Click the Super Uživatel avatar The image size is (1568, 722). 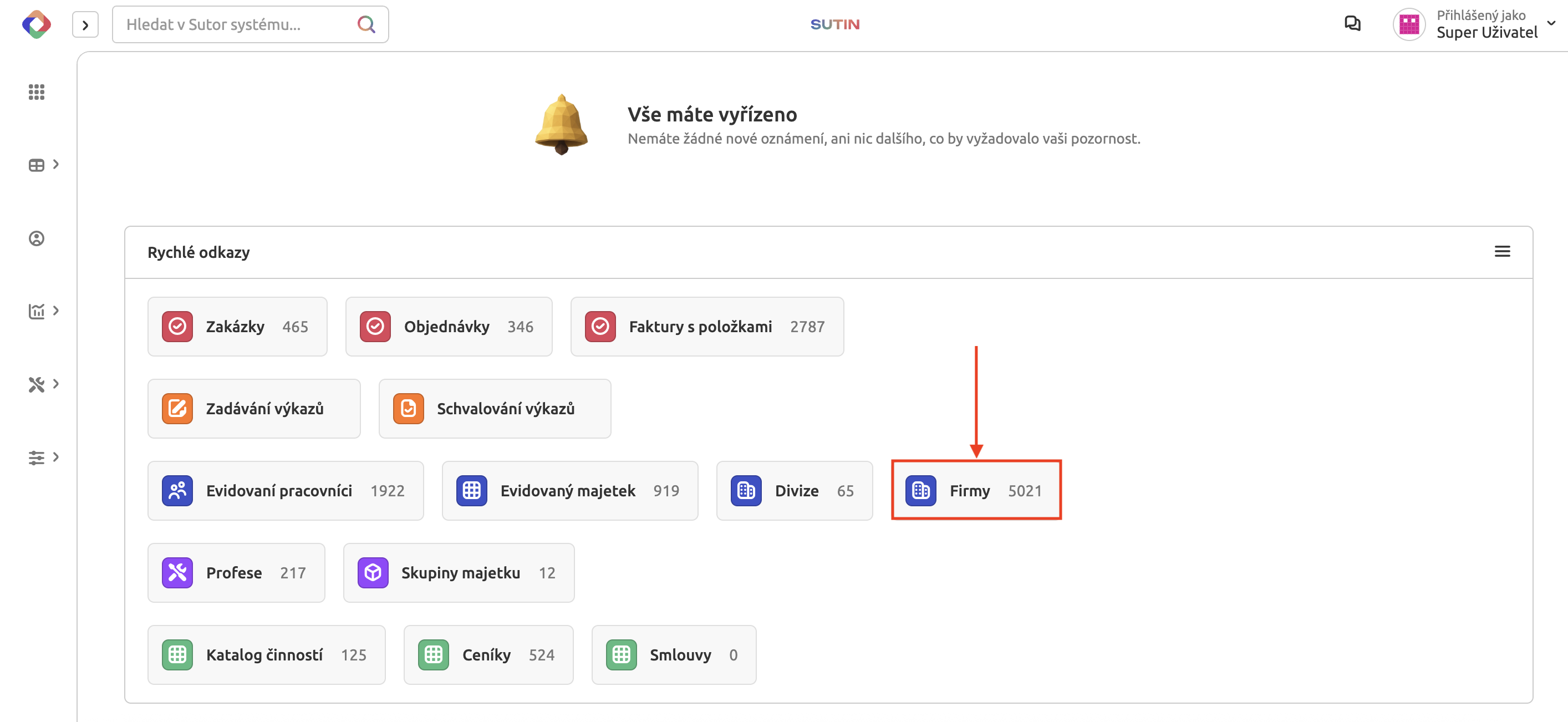1408,24
